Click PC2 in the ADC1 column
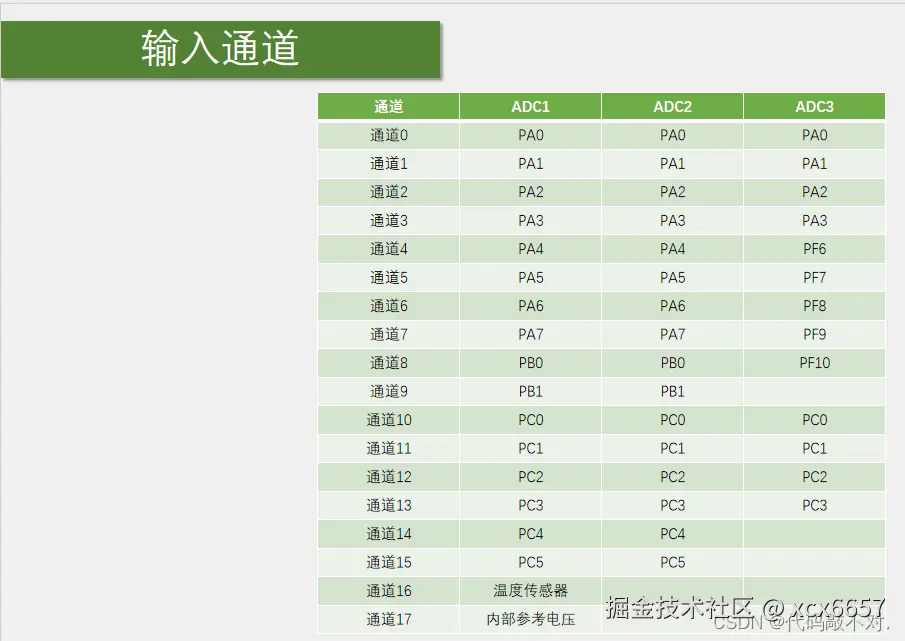The width and height of the screenshot is (905, 641). (x=530, y=477)
